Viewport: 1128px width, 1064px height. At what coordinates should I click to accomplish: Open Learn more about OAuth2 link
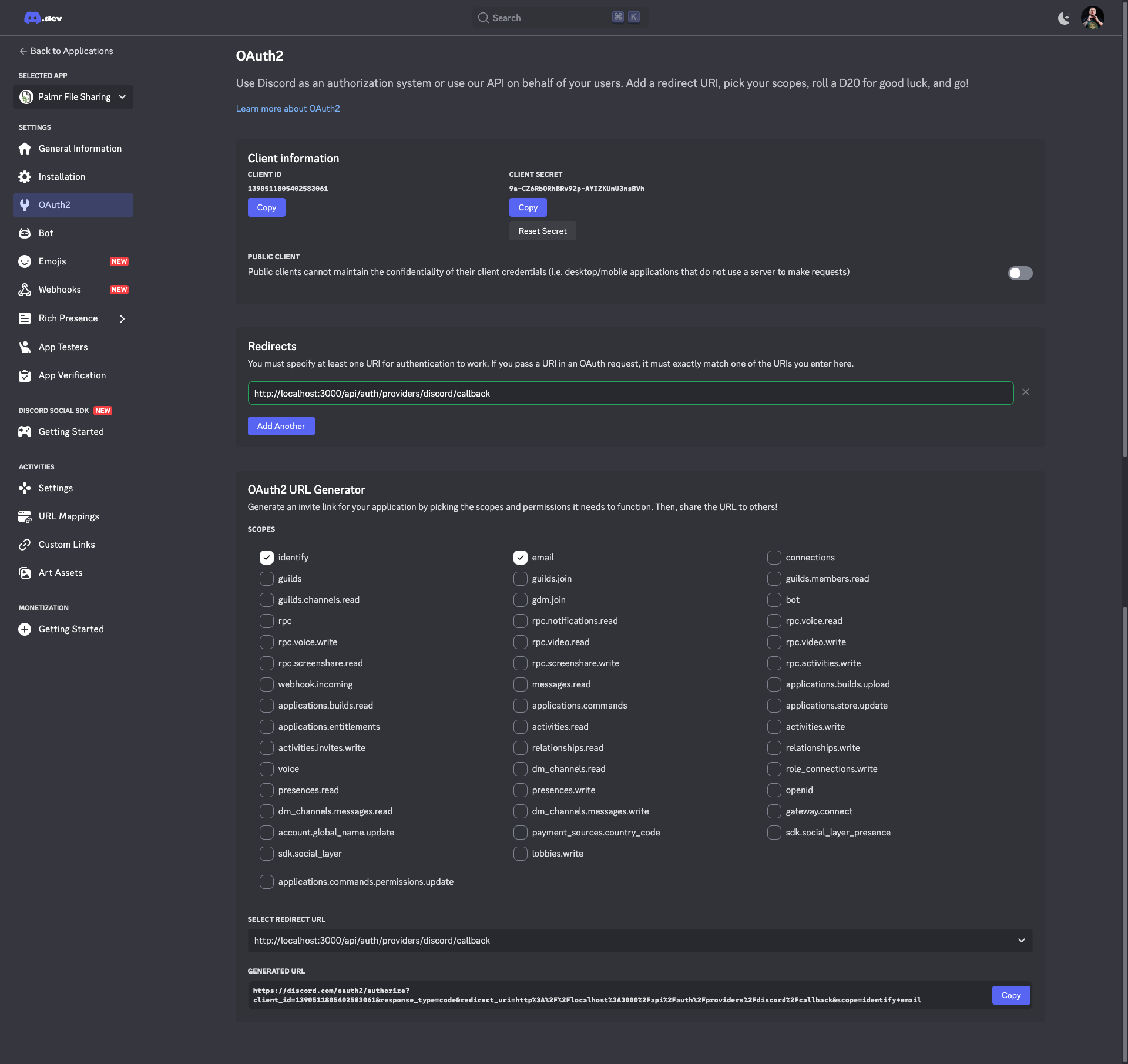288,109
